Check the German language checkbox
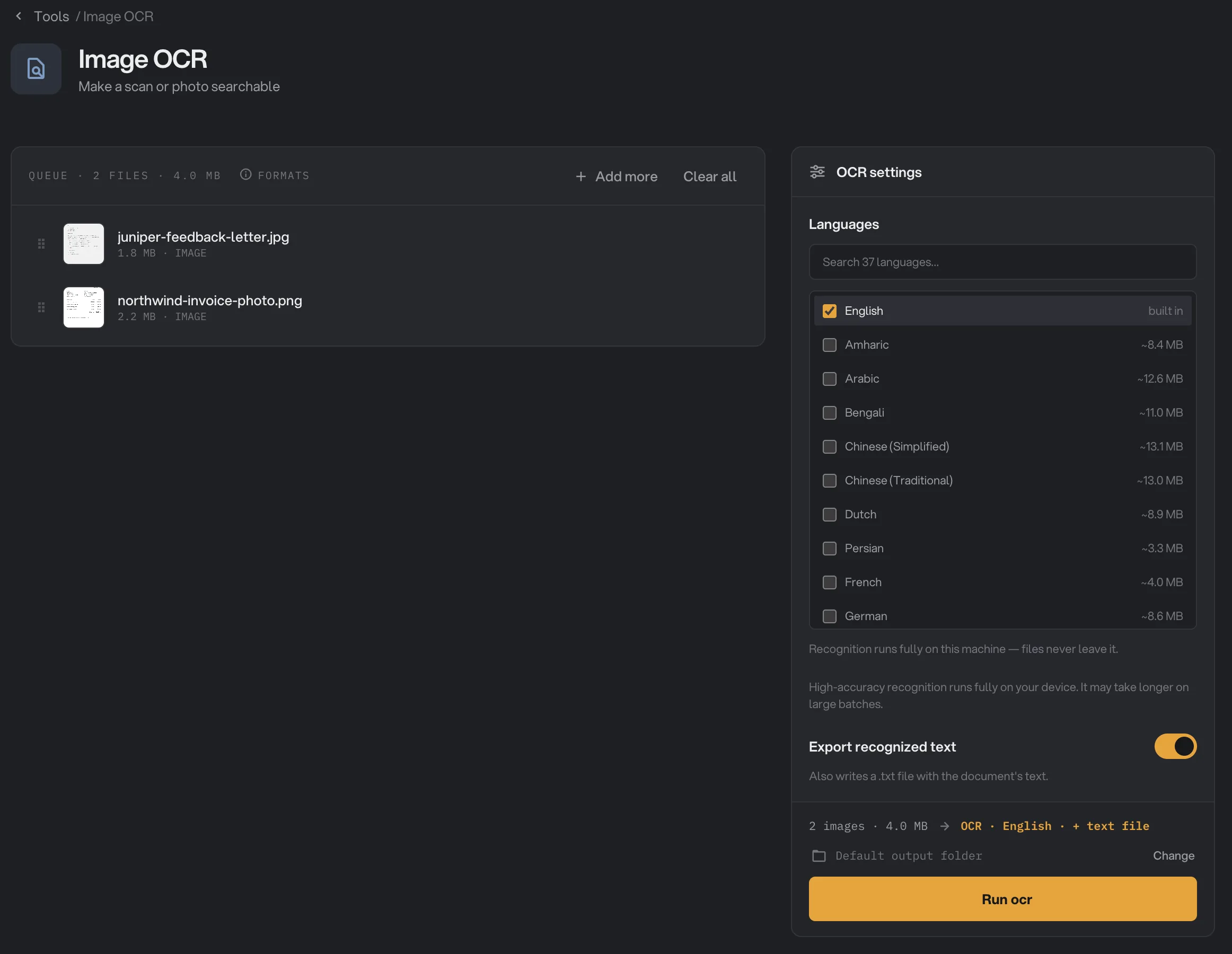 829,616
